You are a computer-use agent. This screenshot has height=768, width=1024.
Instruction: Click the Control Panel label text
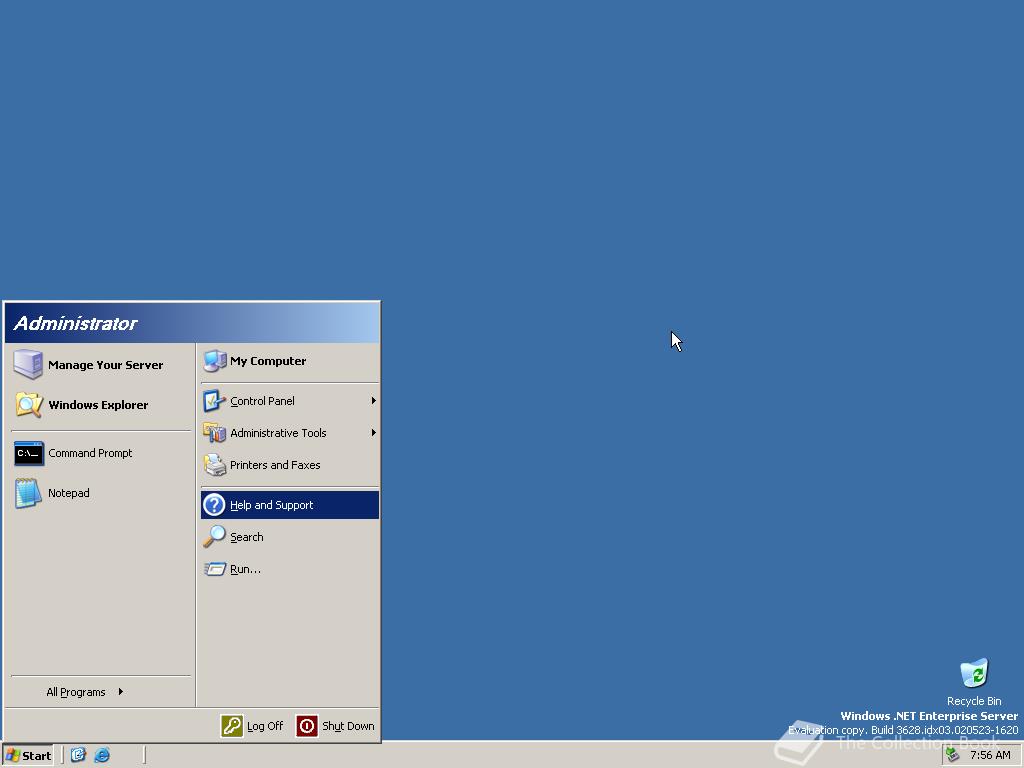click(263, 401)
